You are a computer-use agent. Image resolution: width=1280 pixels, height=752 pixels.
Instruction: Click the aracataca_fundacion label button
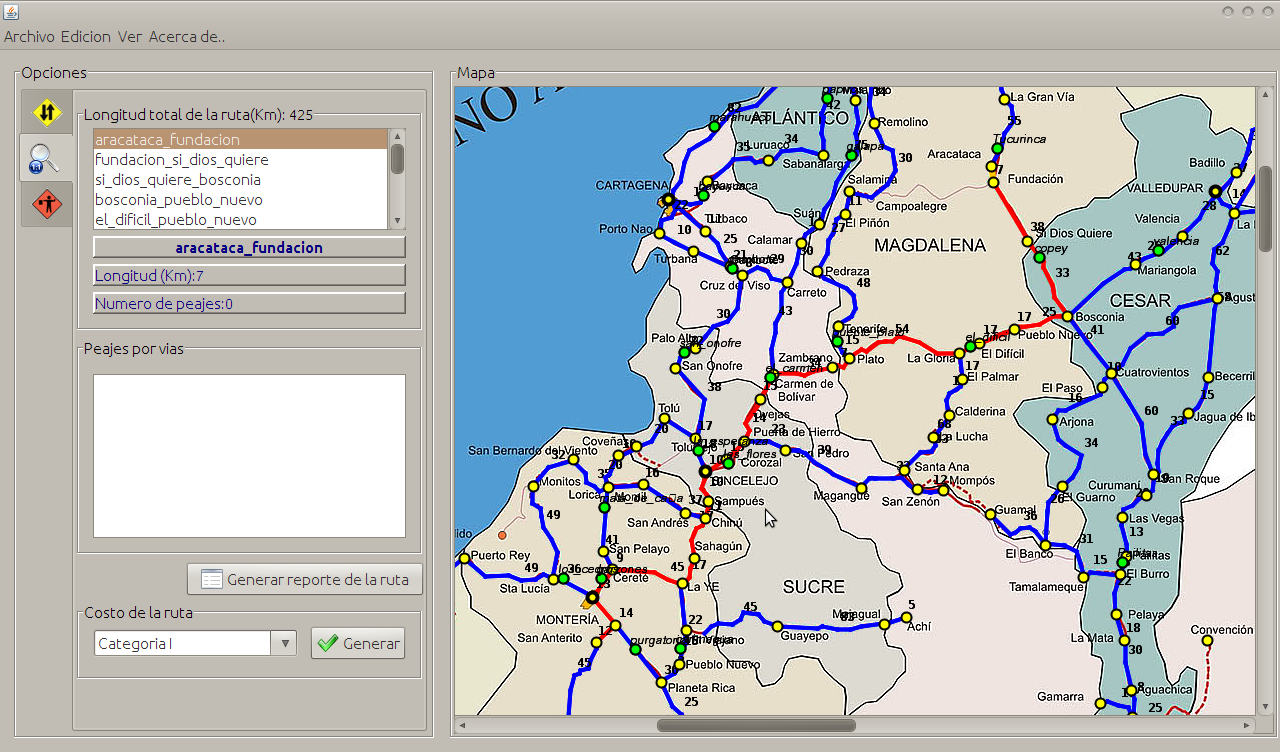(248, 247)
